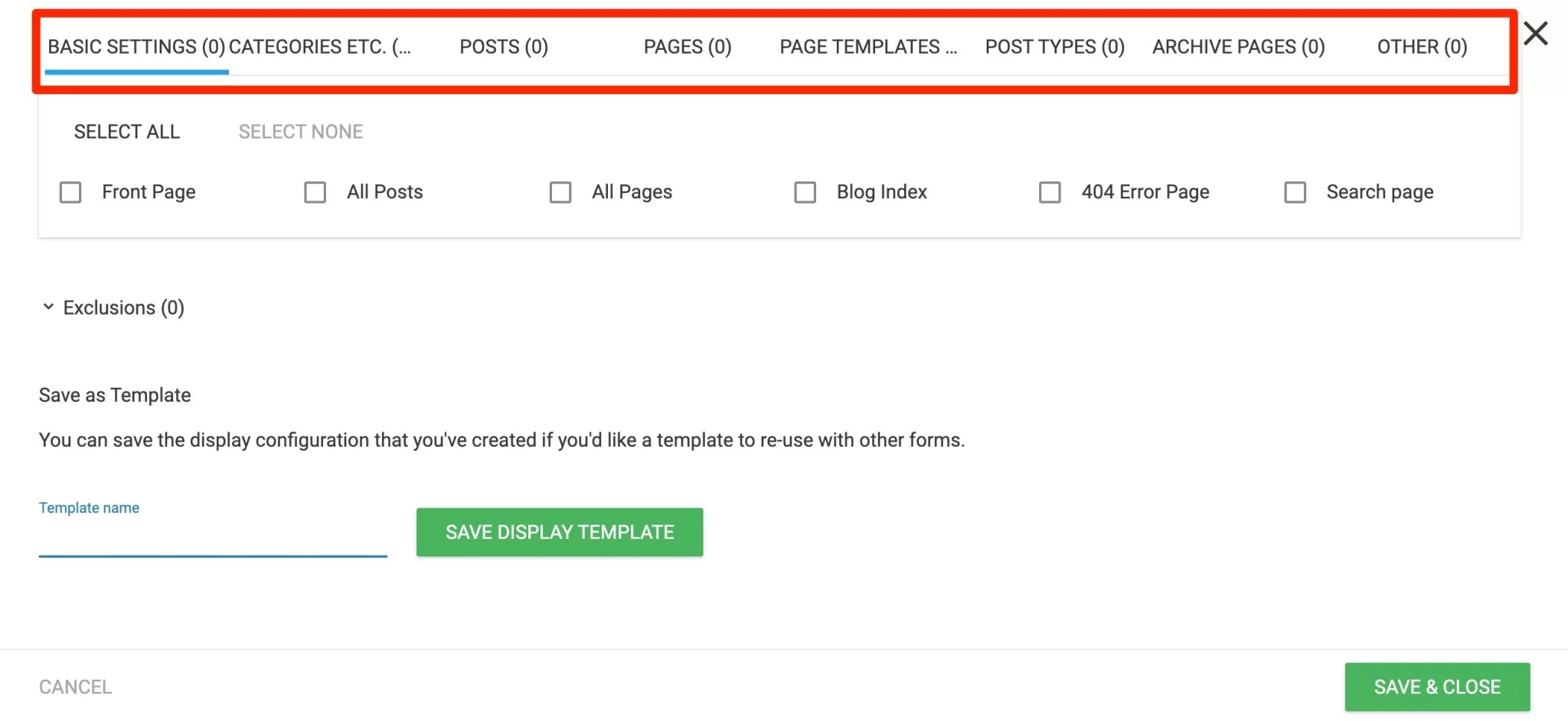View the Archive Pages (0) tab
The height and width of the screenshot is (721, 1568).
click(1239, 47)
